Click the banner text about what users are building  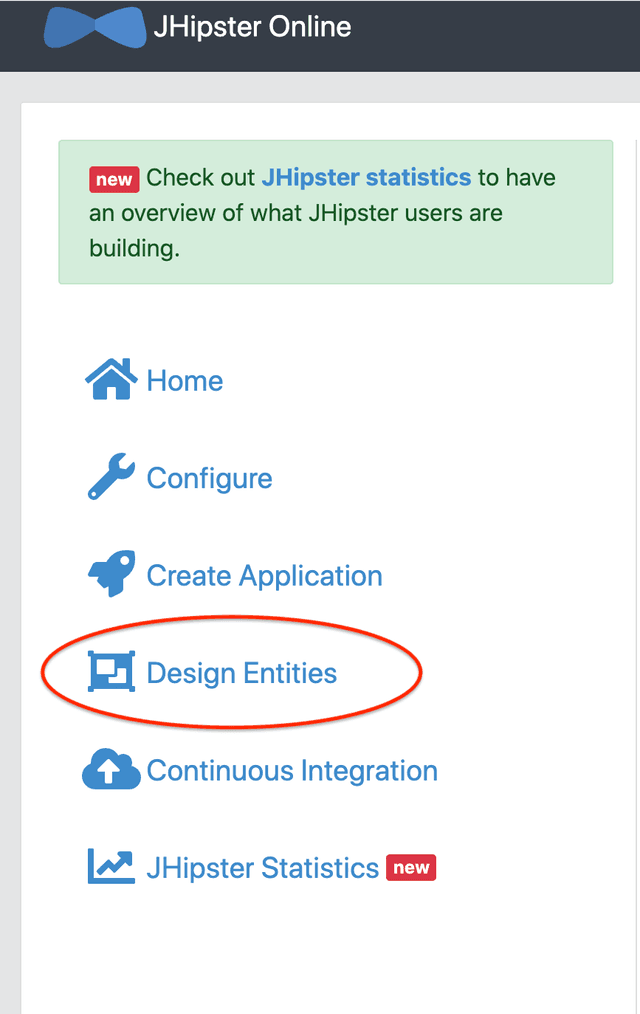(295, 213)
